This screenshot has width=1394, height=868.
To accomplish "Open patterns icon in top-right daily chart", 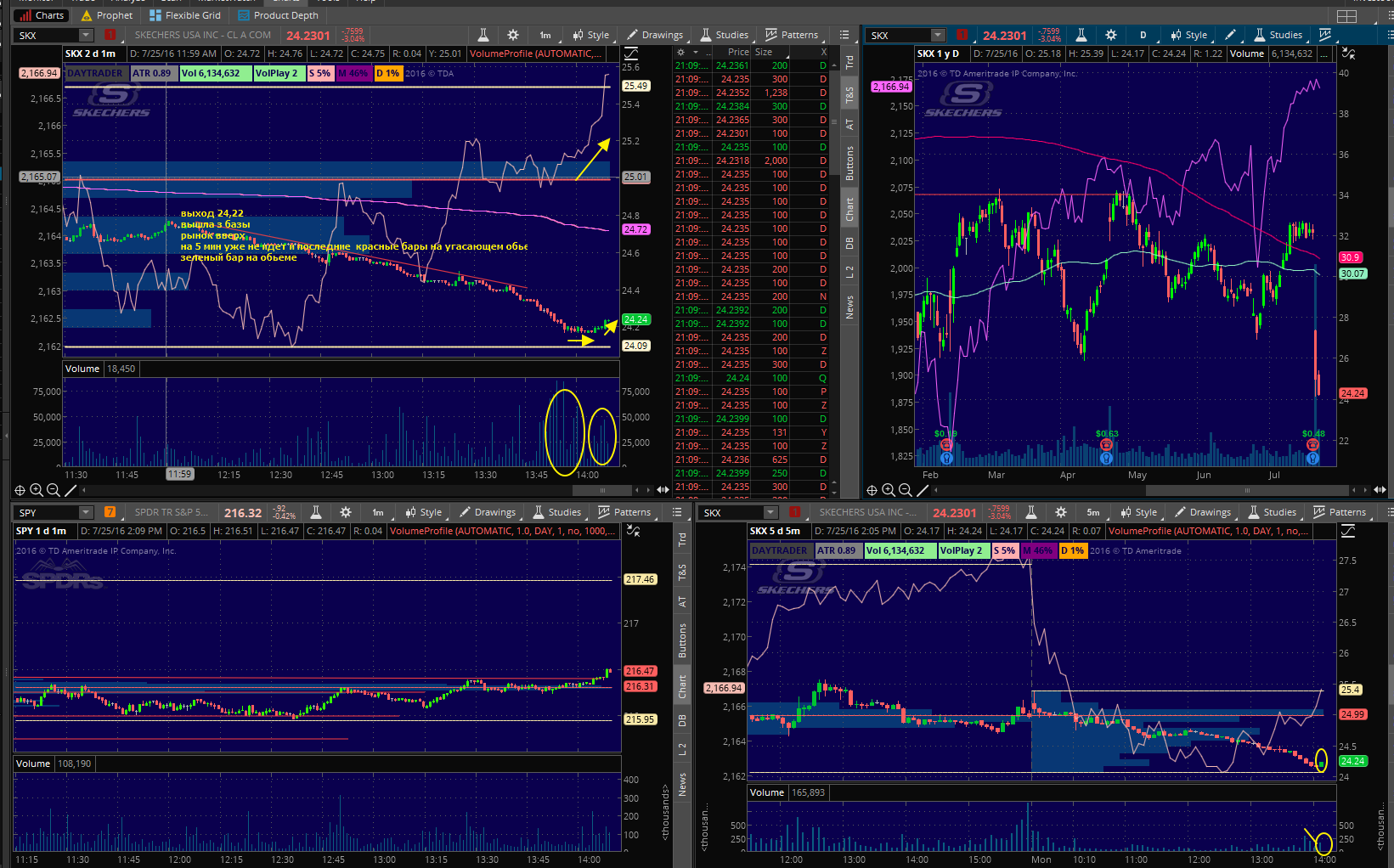I will [1325, 35].
